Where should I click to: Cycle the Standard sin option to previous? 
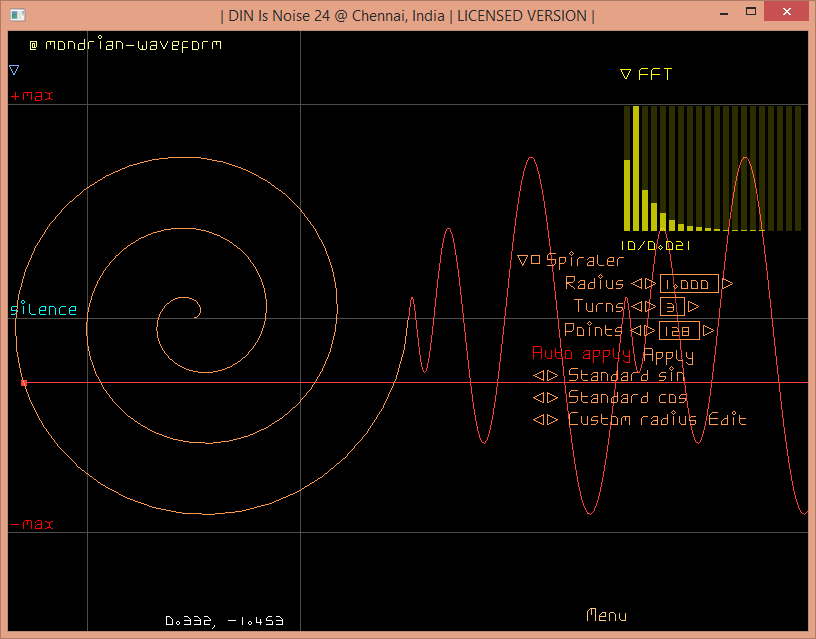(x=538, y=376)
